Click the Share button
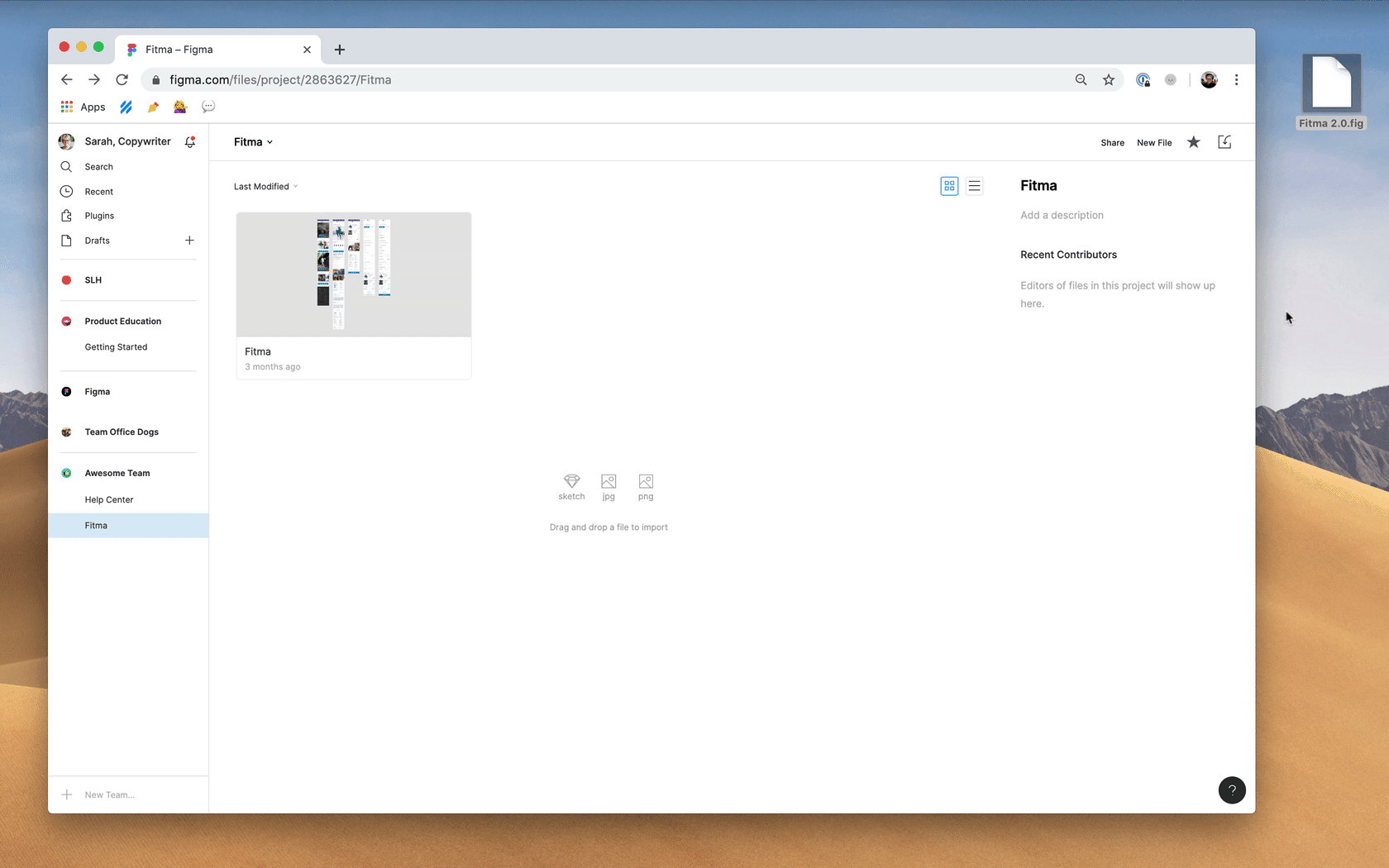1389x868 pixels. (x=1112, y=143)
